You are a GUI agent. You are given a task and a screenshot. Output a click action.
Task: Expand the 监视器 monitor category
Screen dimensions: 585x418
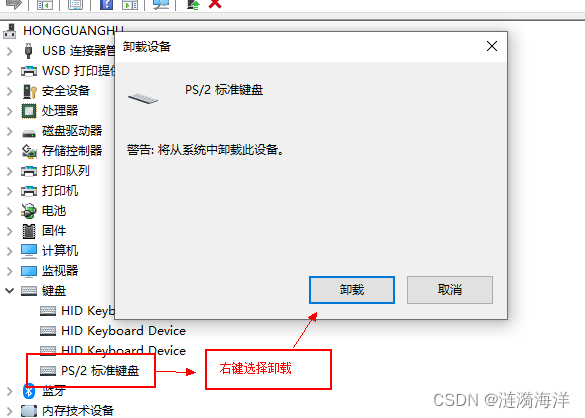pyautogui.click(x=10, y=271)
